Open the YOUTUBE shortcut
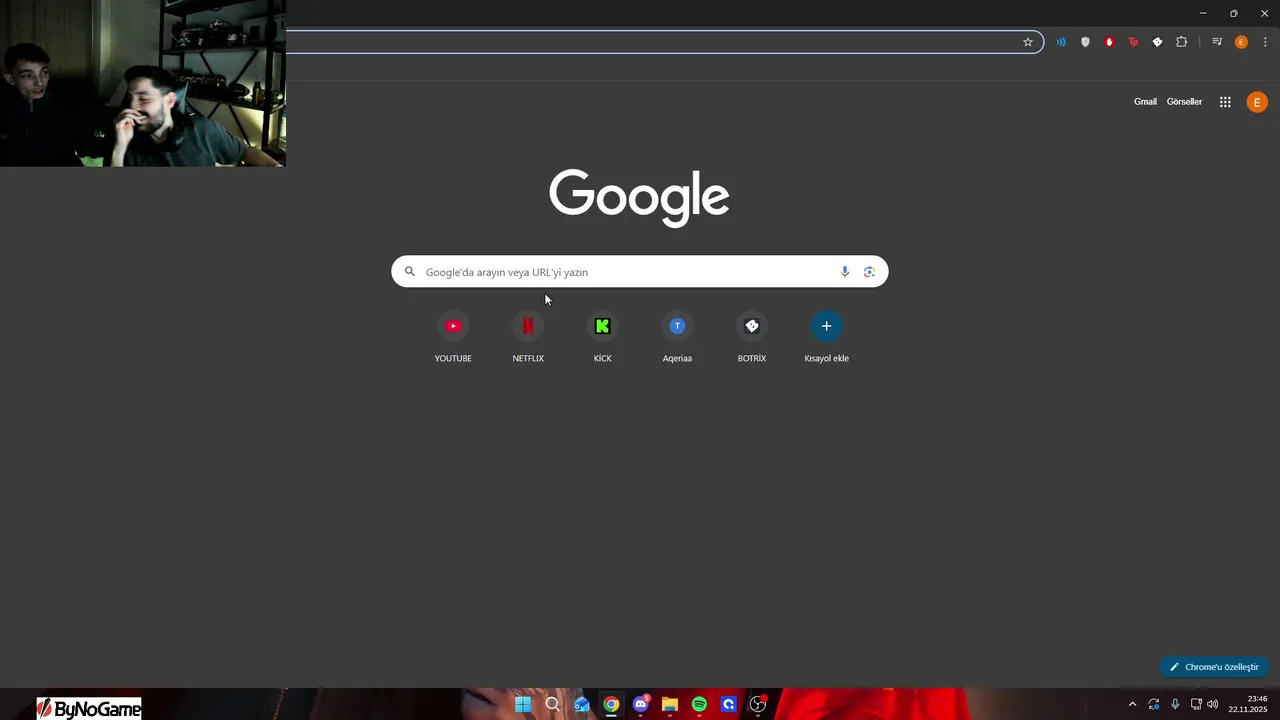Image resolution: width=1280 pixels, height=720 pixels. click(x=453, y=338)
